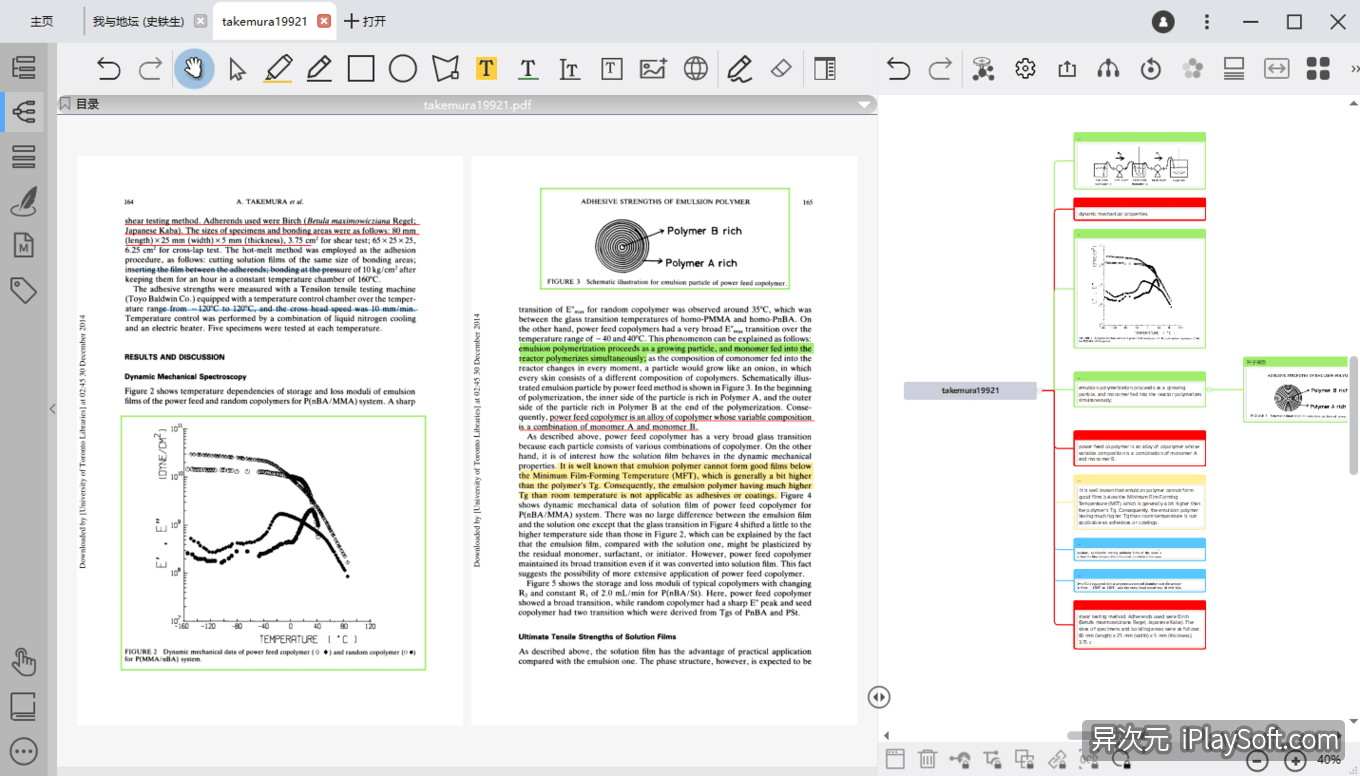Toggle the hand pan tool

196,68
